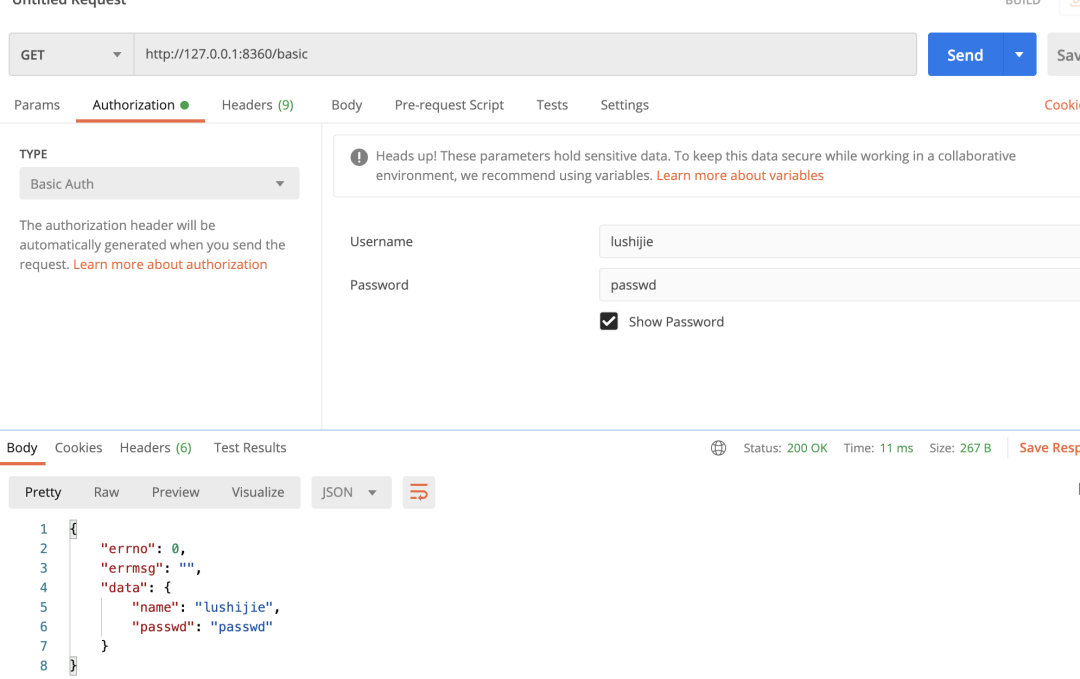Screen dimensions: 1080x679
Task: Click the Send button dropdown arrow
Action: (x=1019, y=55)
